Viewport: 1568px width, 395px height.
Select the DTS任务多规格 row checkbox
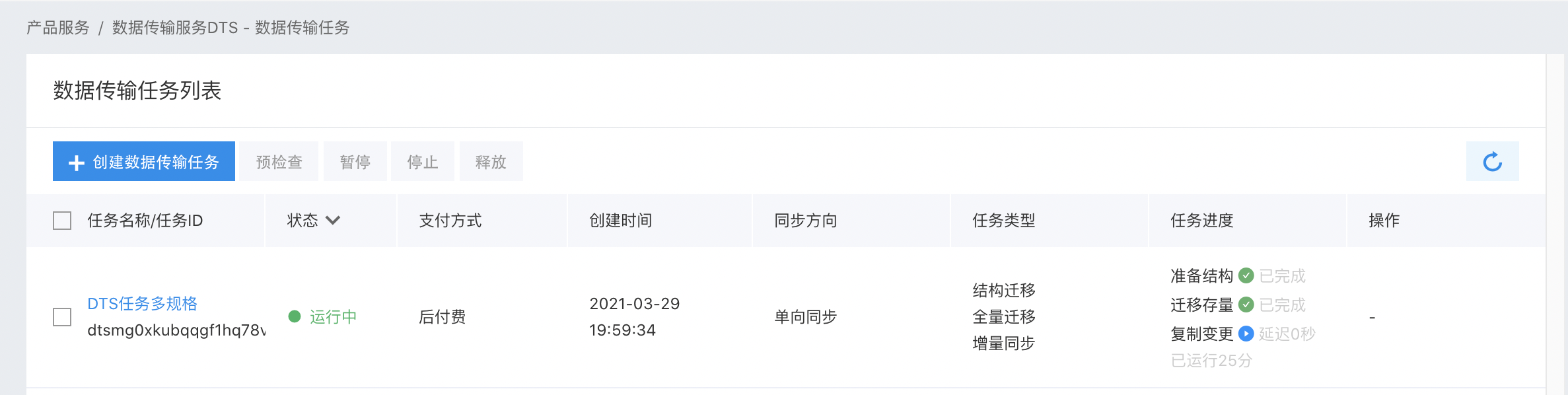click(x=62, y=317)
